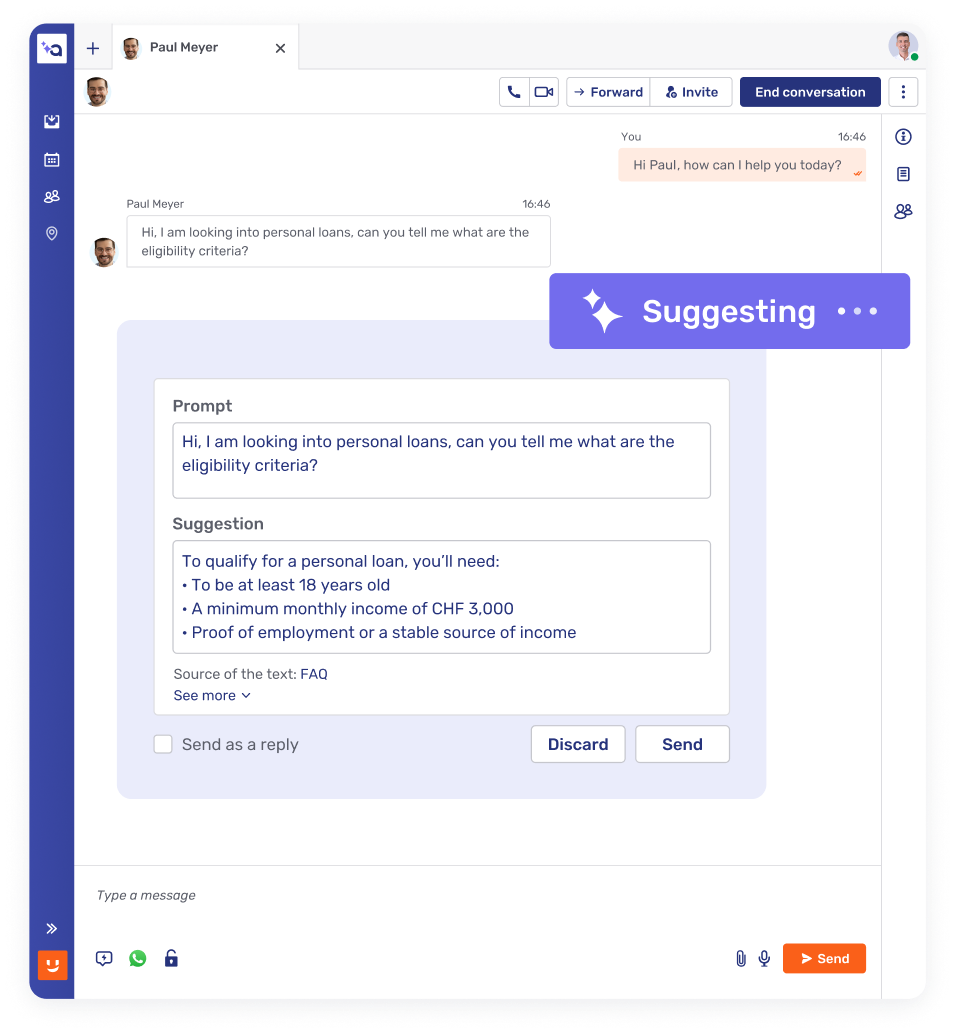Click the End conversation button
956x1035 pixels.
pyautogui.click(x=810, y=92)
